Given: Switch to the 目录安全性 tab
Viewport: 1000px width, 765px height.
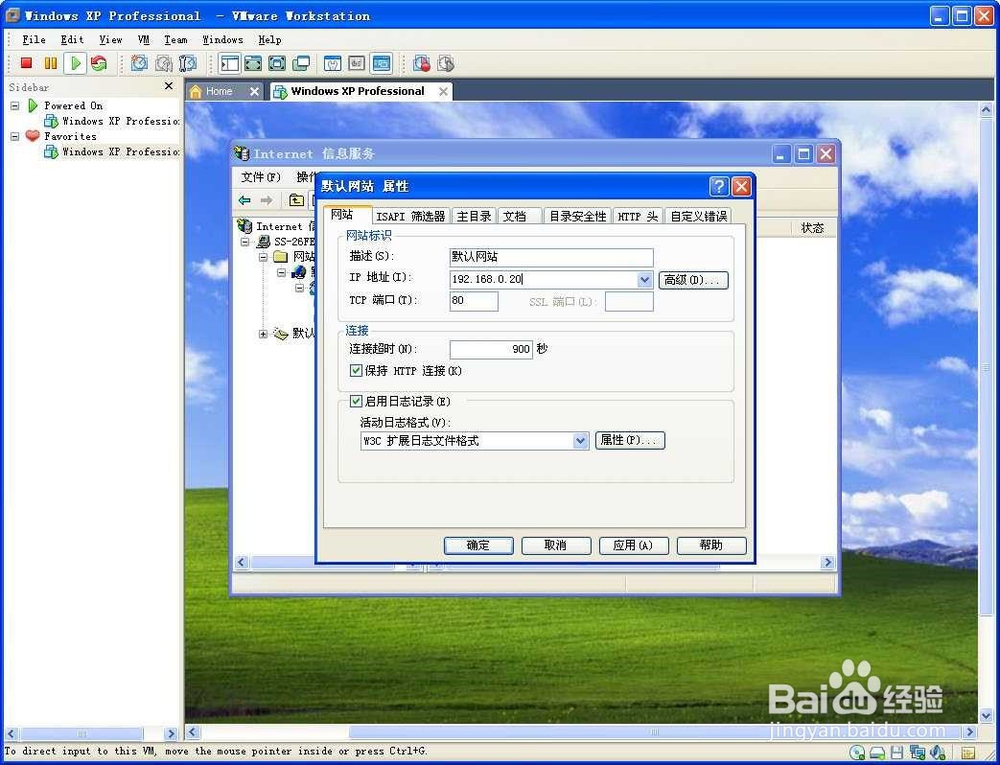Looking at the screenshot, I should 578,216.
